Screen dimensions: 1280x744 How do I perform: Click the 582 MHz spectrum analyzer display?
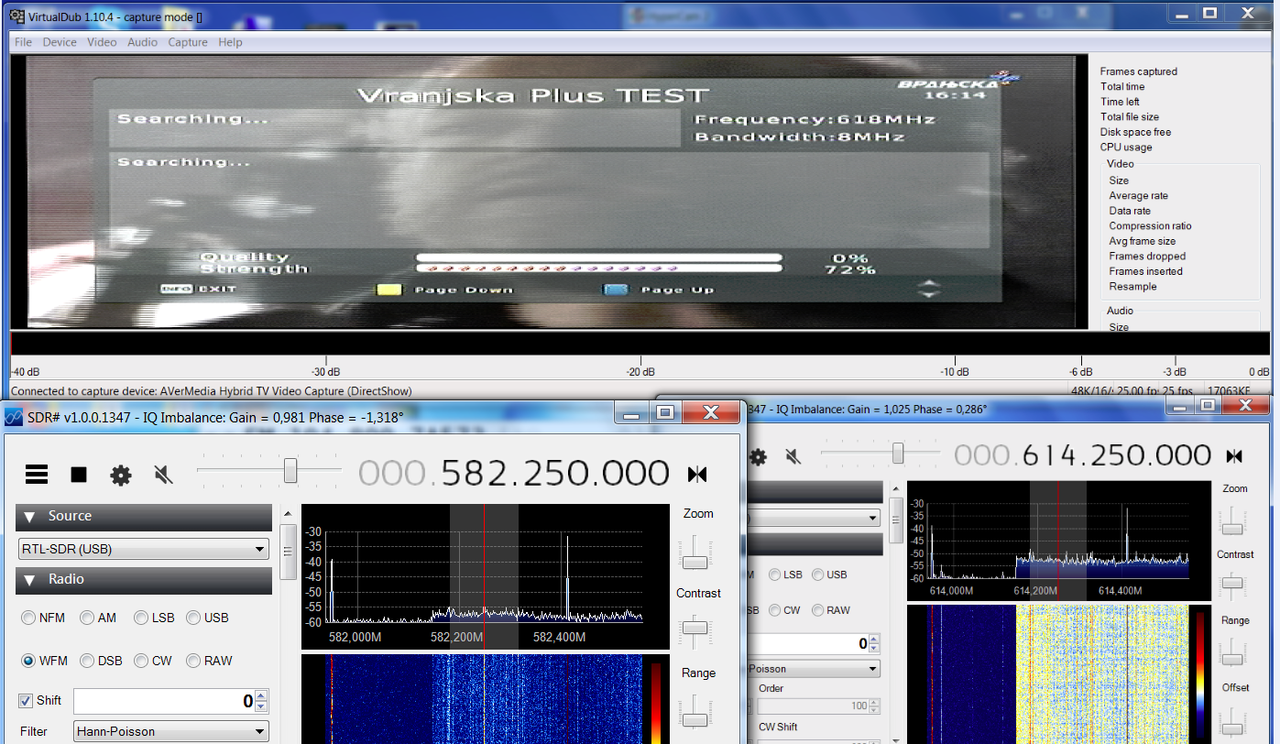(x=485, y=577)
